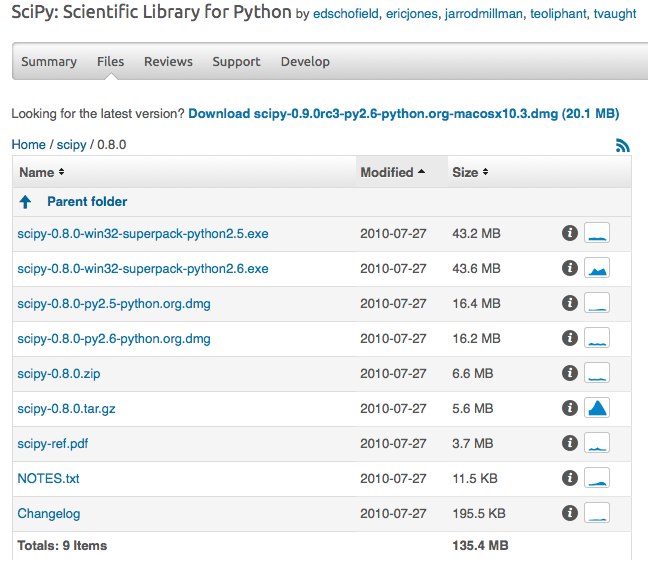Download scipy-0.8.0-py2.5-python.org.dmg
The height and width of the screenshot is (573, 648).
pyautogui.click(x=114, y=304)
